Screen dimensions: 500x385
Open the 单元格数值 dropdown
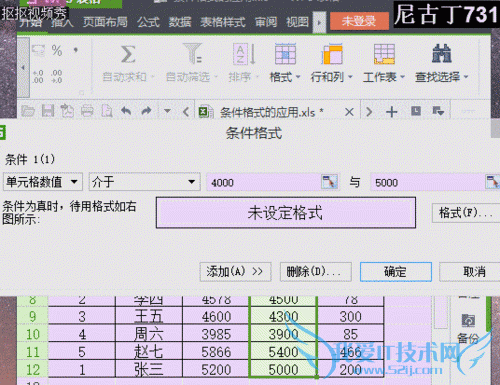[43, 182]
